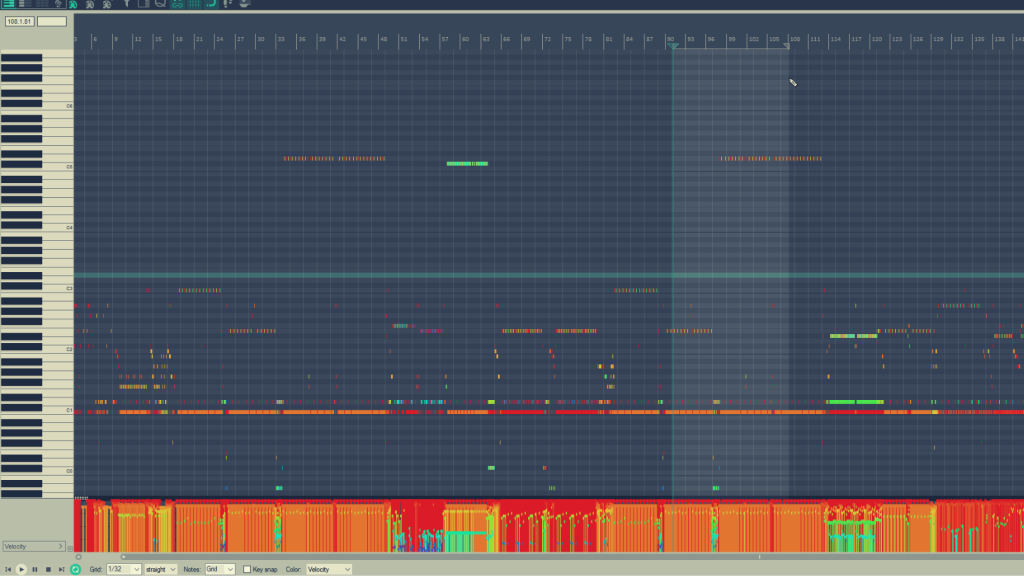The height and width of the screenshot is (576, 1024).
Task: Open the Notes Grid length dropdown
Action: (x=219, y=569)
